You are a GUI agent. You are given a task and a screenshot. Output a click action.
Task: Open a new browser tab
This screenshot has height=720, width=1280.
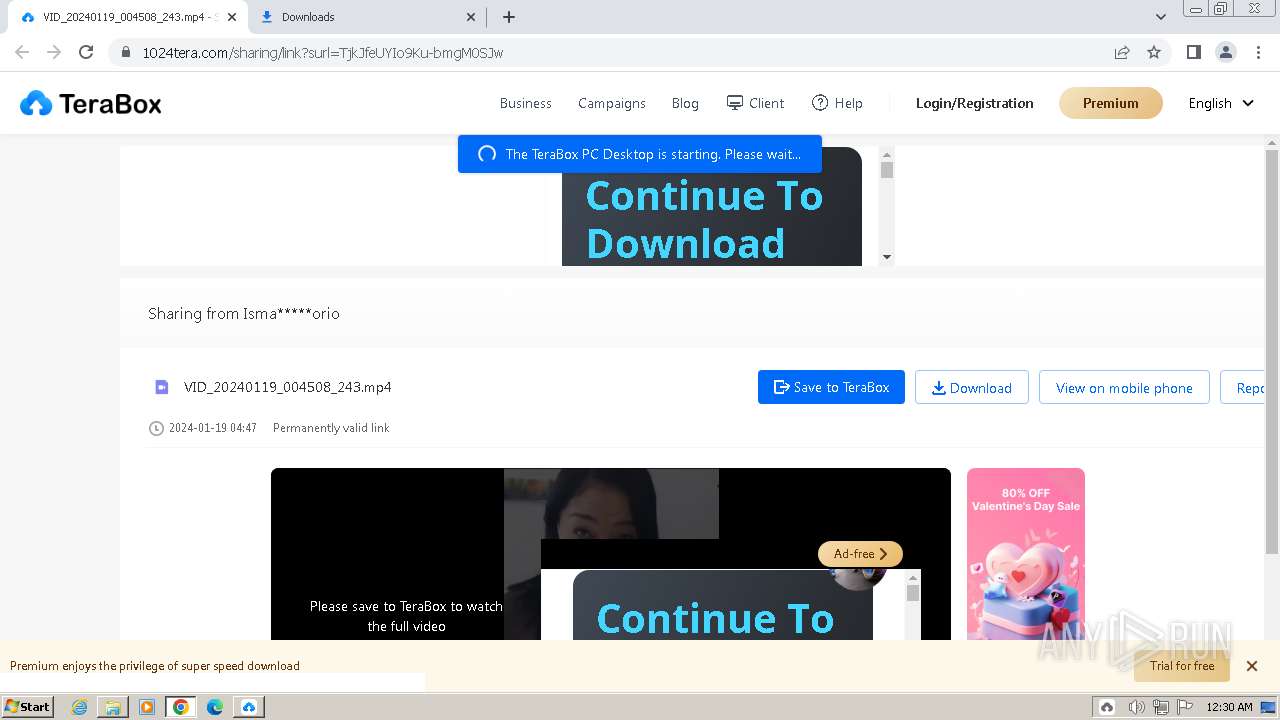pyautogui.click(x=509, y=17)
